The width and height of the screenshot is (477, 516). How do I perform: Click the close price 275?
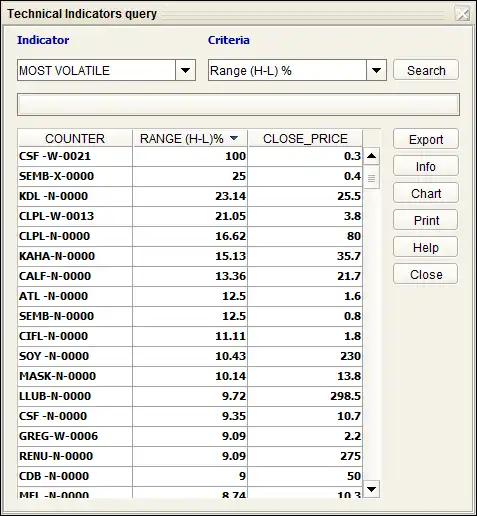coord(351,456)
